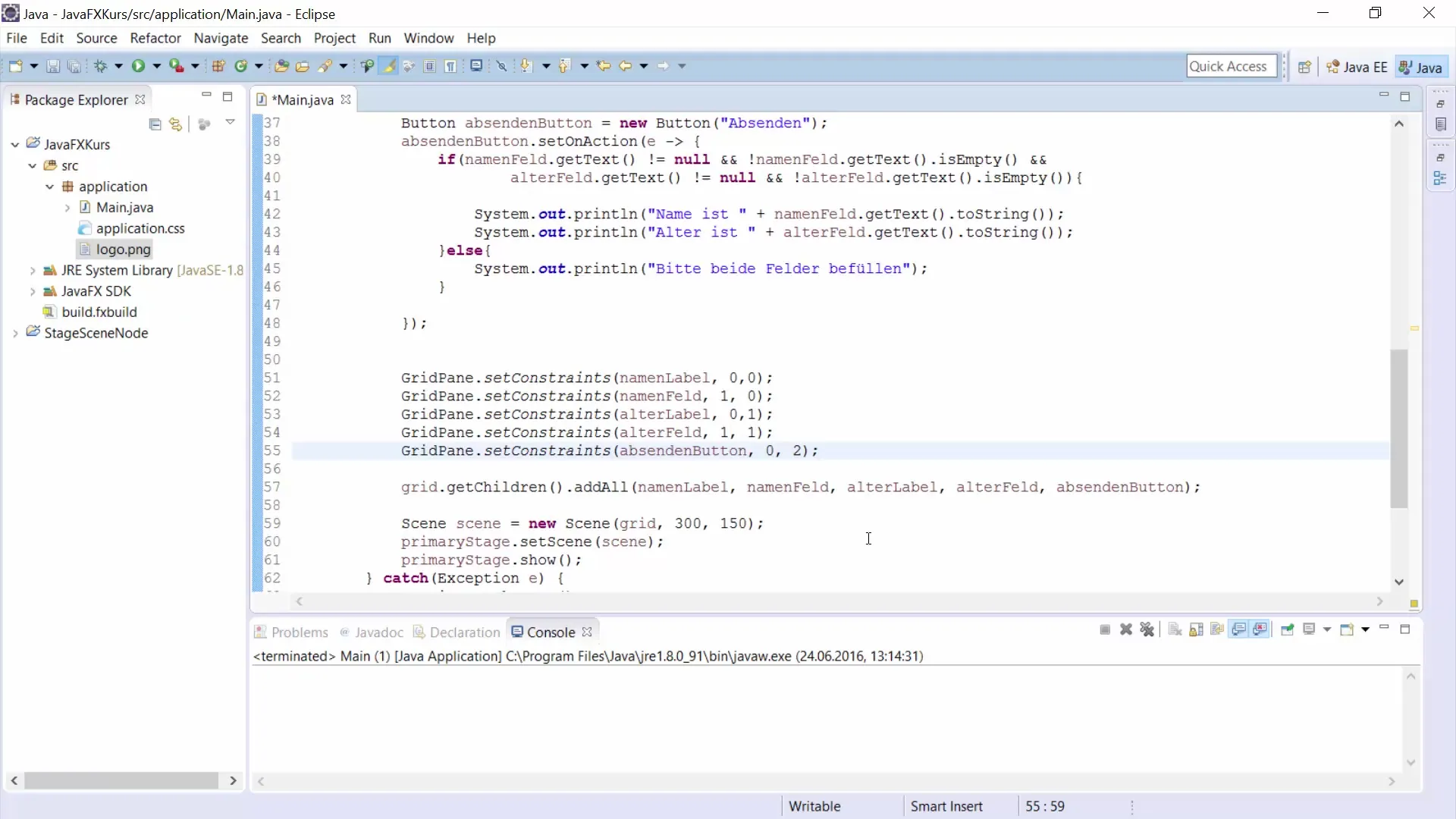Open the Project menu

334,38
